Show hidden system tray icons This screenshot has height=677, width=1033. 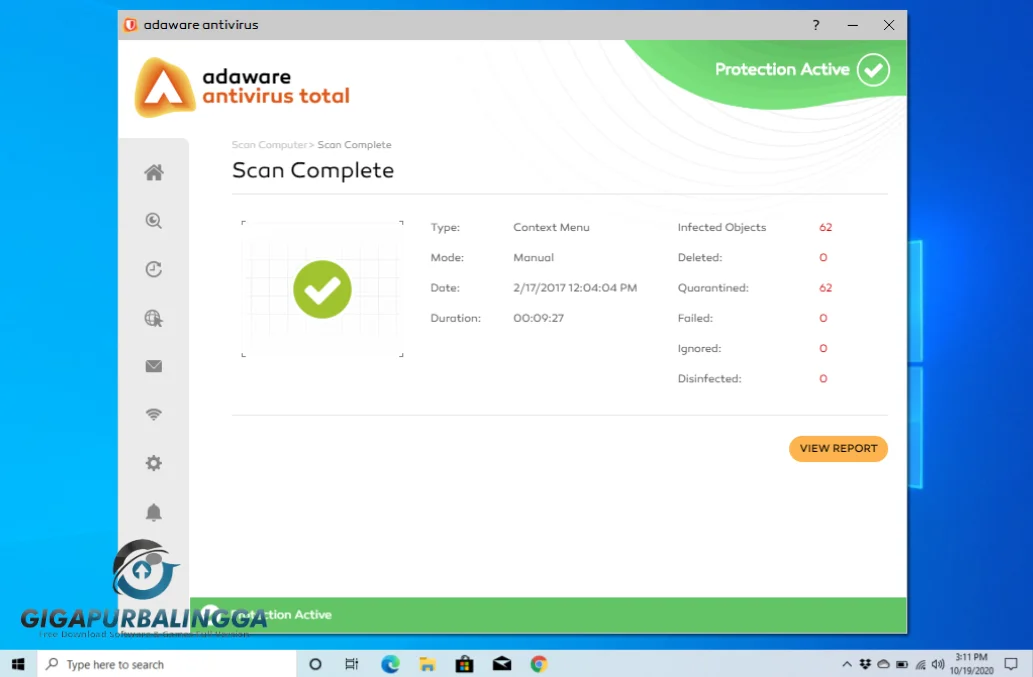click(x=847, y=664)
